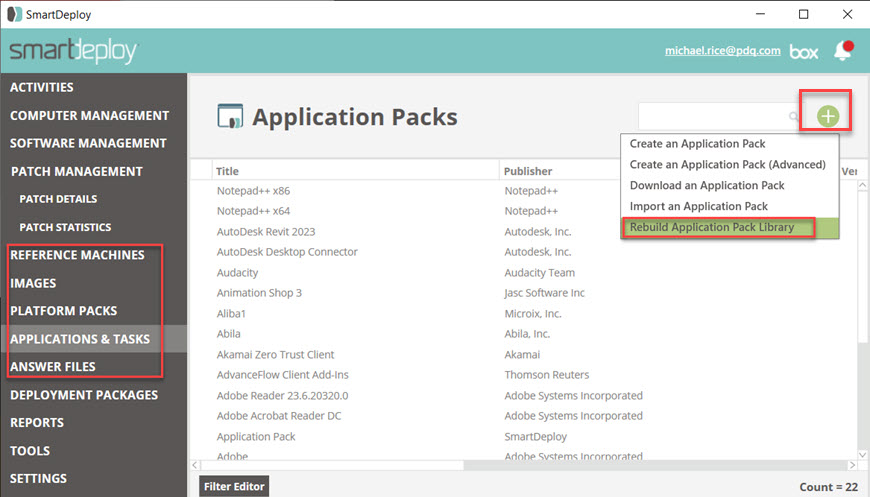Click Microix, Inc. publisher cell
Screen dimensions: 870x497
coord(533,313)
